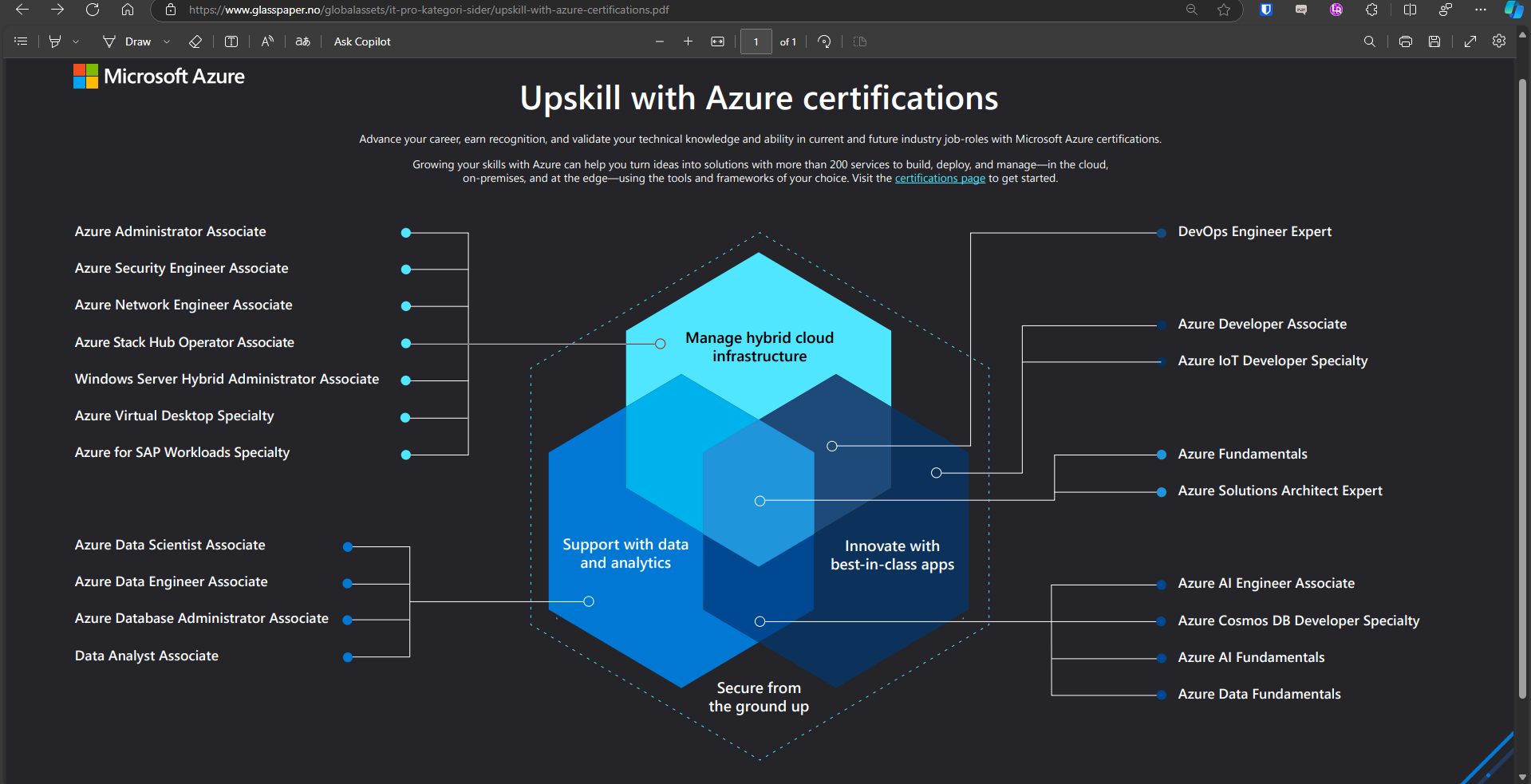Enter PDF full screen mode
This screenshot has height=784, width=1531.
[x=1470, y=41]
